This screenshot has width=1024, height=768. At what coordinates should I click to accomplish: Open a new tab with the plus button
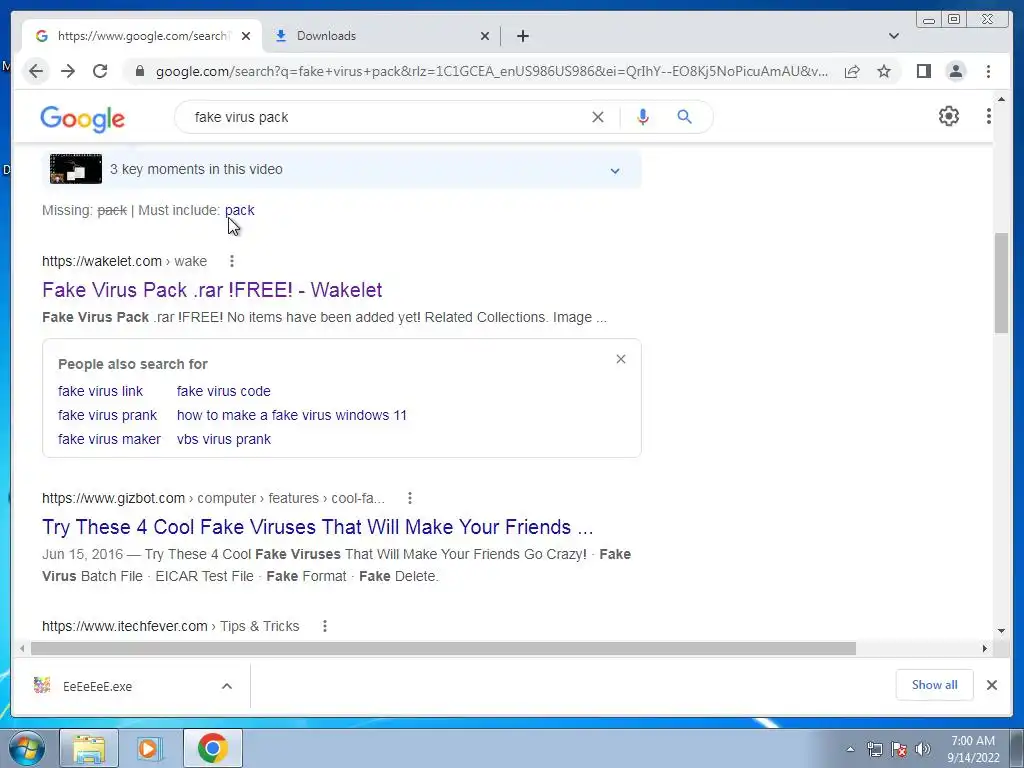(x=522, y=36)
